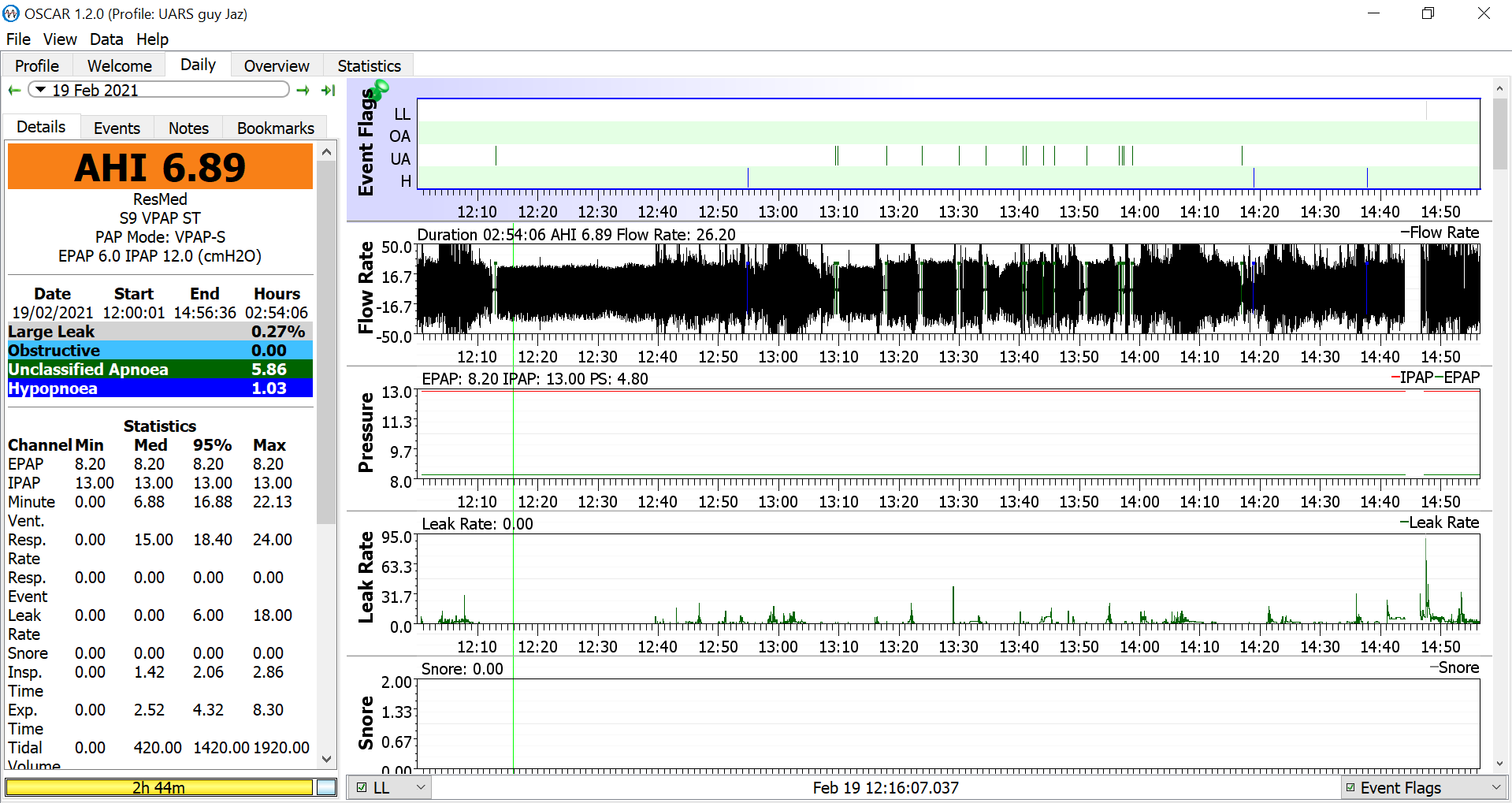This screenshot has width=1512, height=803.
Task: Open the Bookmarks sub-tab
Action: click(276, 128)
